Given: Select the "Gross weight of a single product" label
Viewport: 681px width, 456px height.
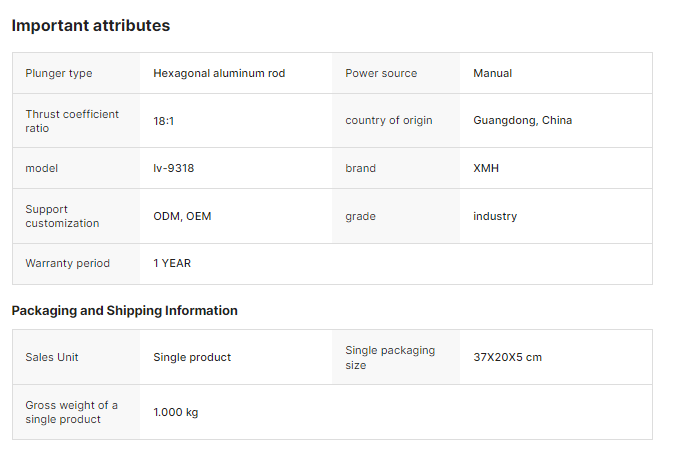Looking at the screenshot, I should (x=72, y=412).
